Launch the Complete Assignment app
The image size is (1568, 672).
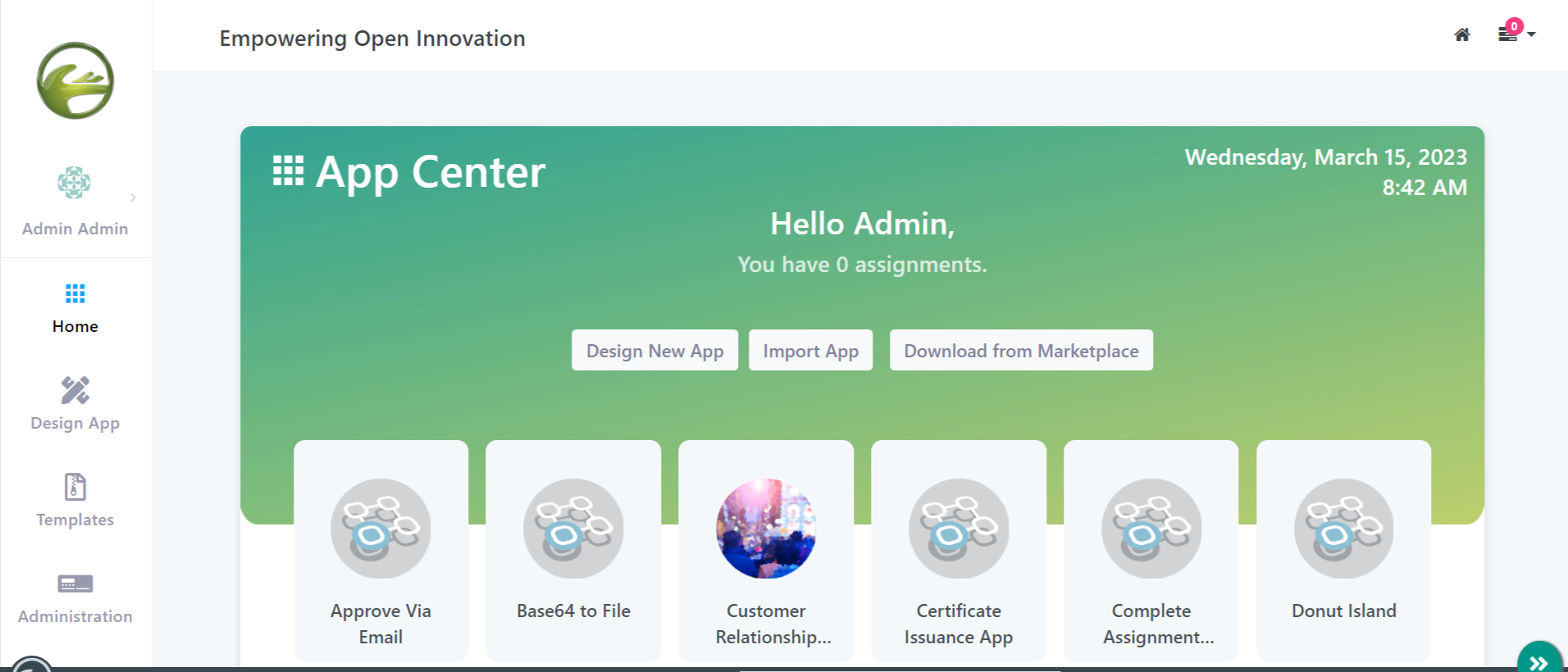pos(1151,550)
